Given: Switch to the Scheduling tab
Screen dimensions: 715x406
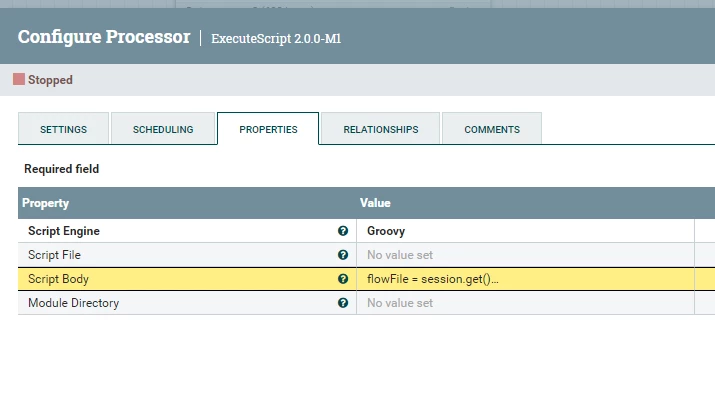Looking at the screenshot, I should coord(163,129).
